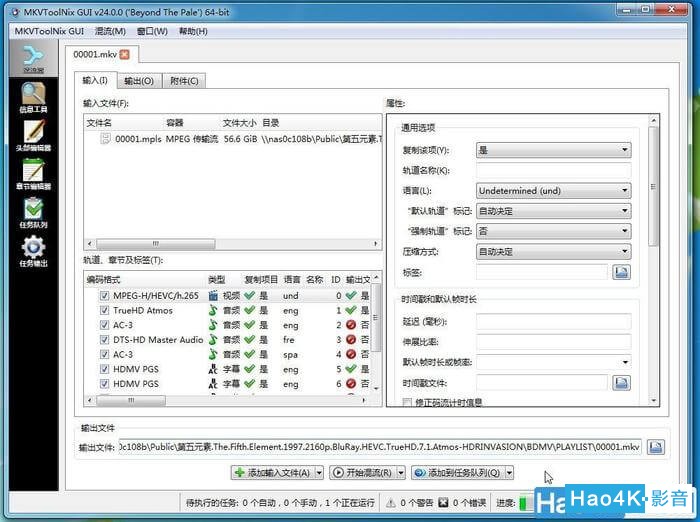Open the copy item (复制该项) dropdown

(x=554, y=150)
